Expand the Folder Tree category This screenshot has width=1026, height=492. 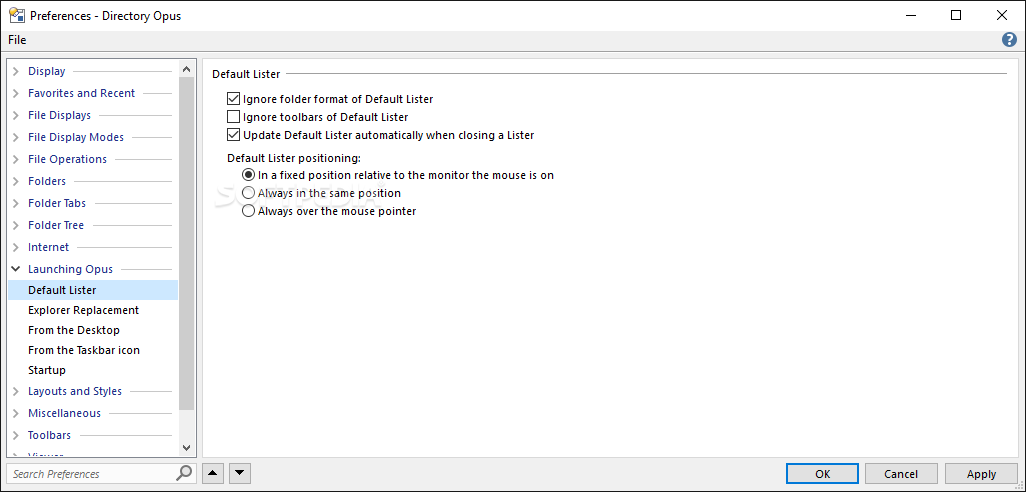pyautogui.click(x=16, y=225)
